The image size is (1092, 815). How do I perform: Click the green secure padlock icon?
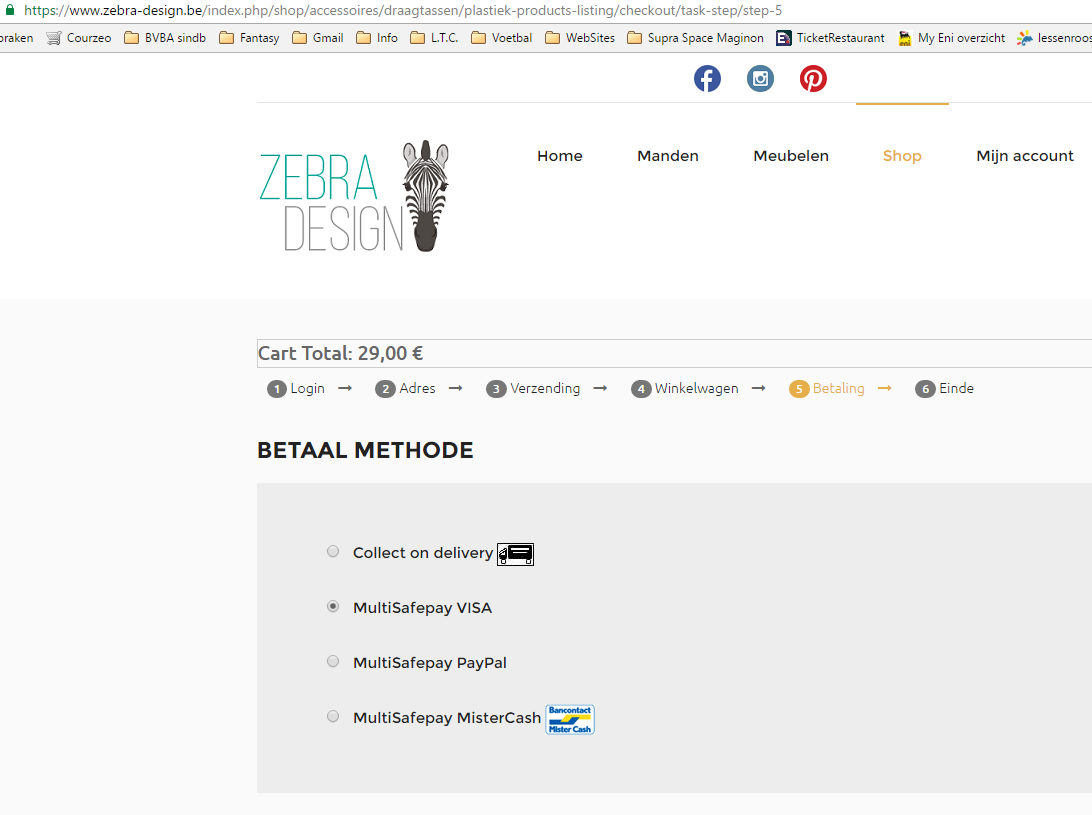click(10, 10)
